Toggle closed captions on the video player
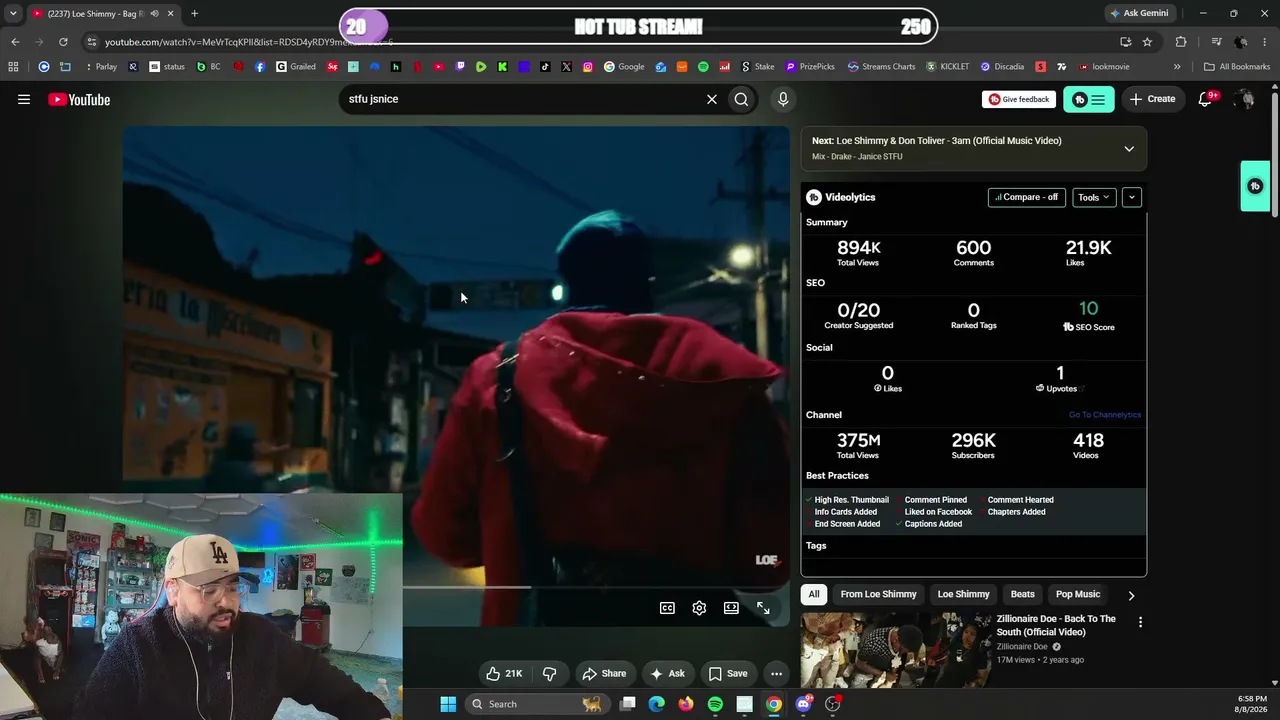Screen dimensions: 1280x720 pos(667,608)
